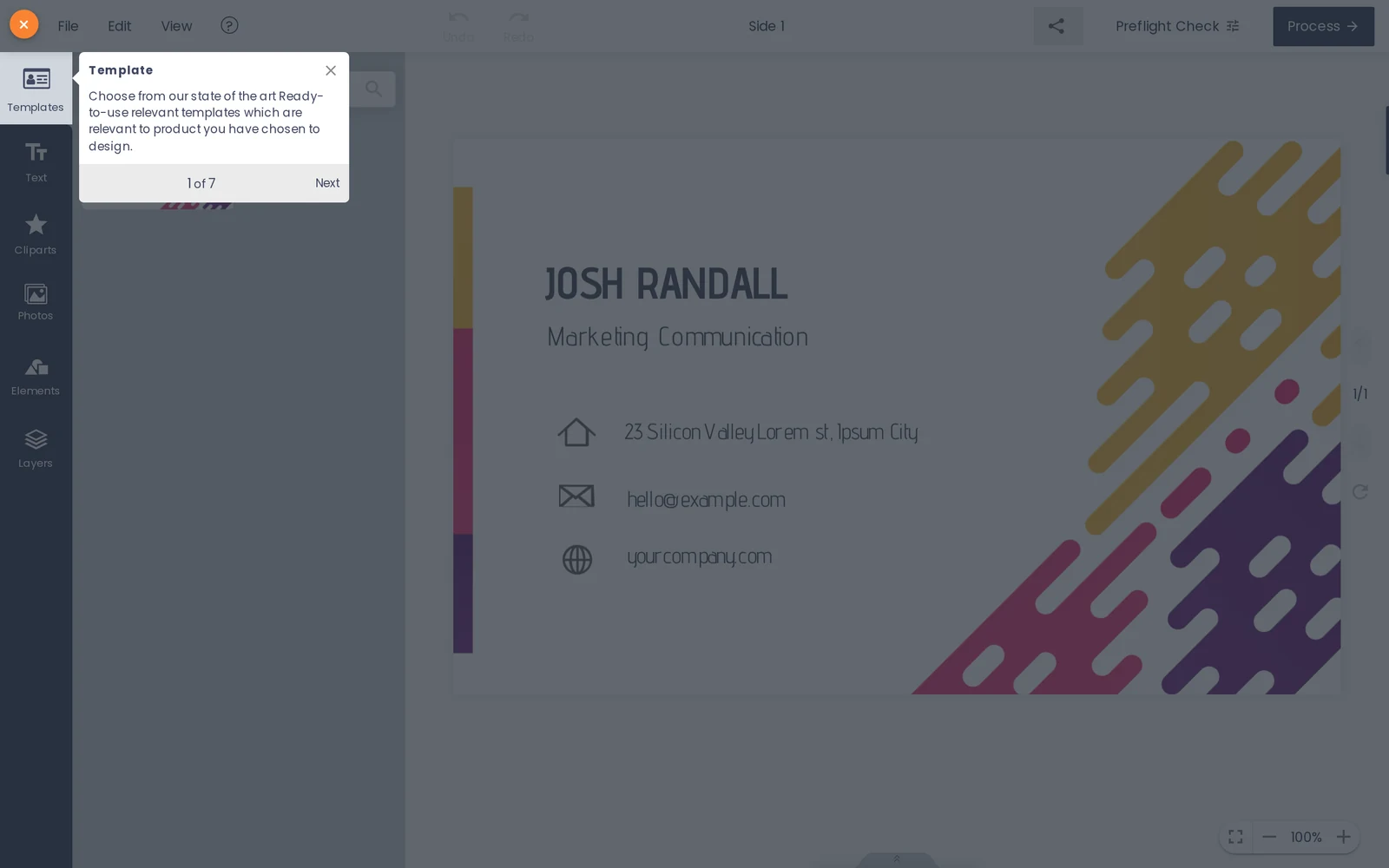This screenshot has width=1389, height=868.
Task: Select the Text tool
Action: point(36,161)
